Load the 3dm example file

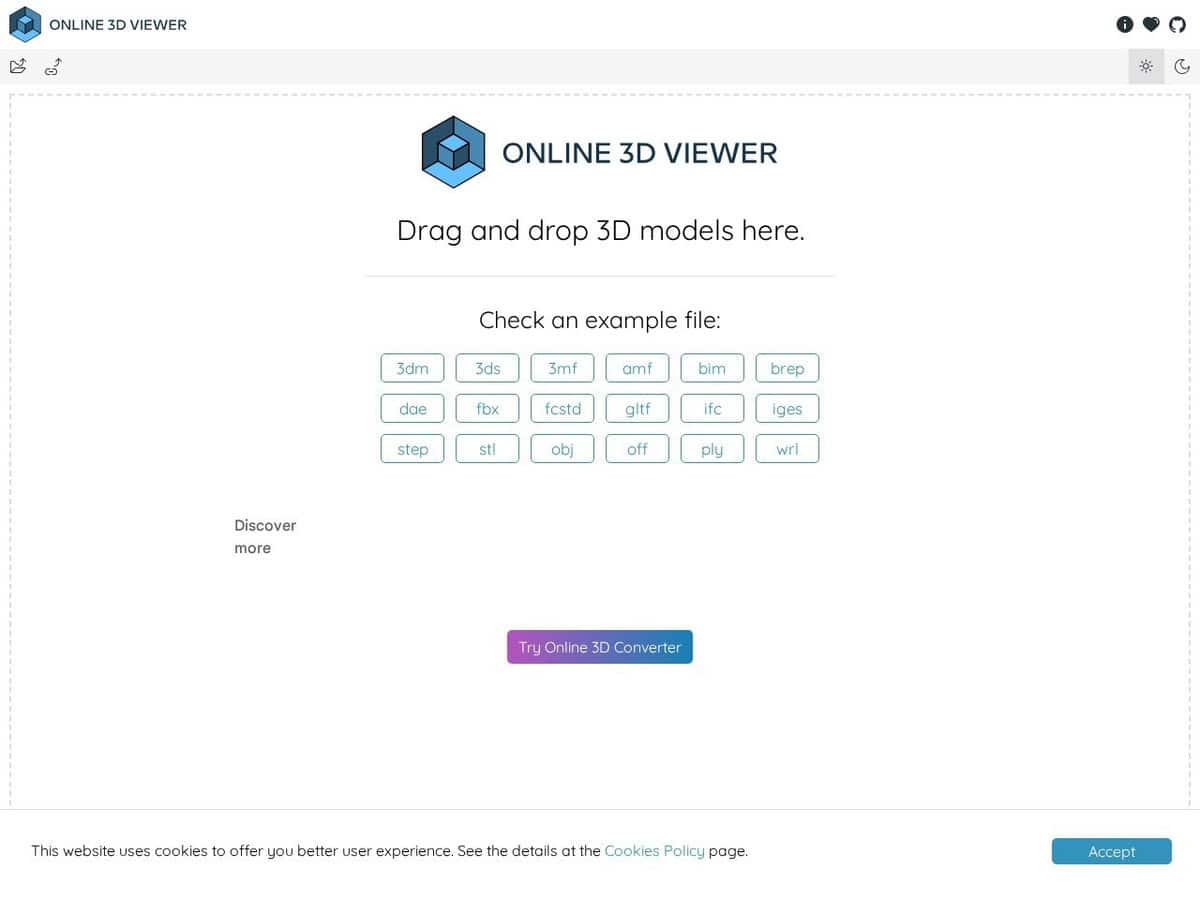(412, 368)
